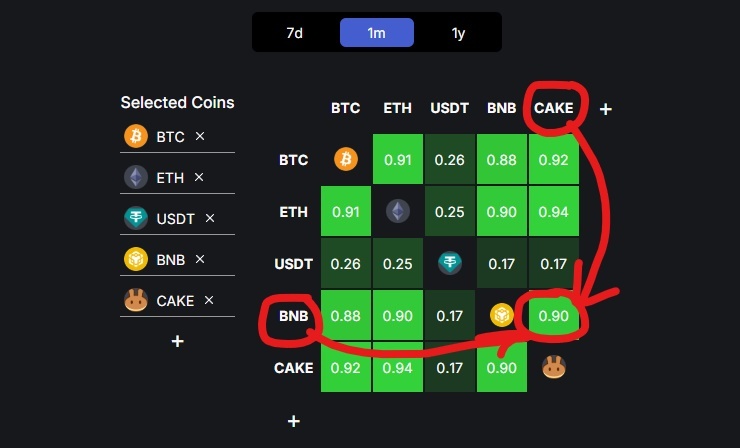
Task: Add a coin below the Selected Coins list
Action: click(x=177, y=341)
